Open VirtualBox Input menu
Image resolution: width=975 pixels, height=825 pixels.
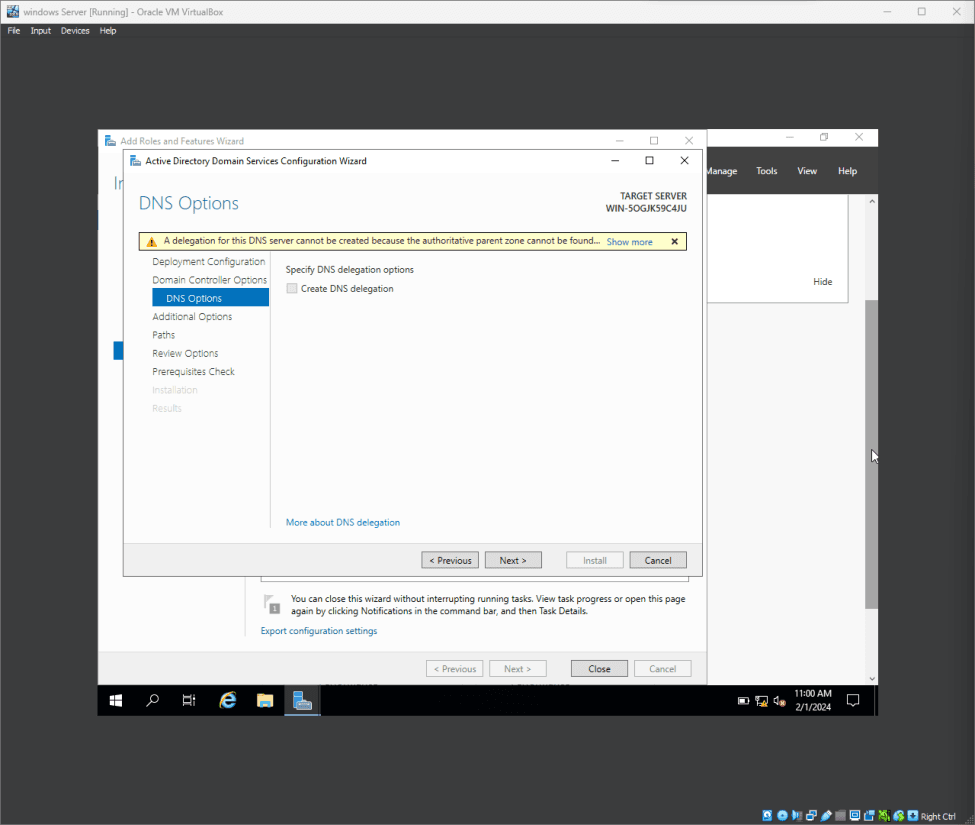(x=40, y=30)
